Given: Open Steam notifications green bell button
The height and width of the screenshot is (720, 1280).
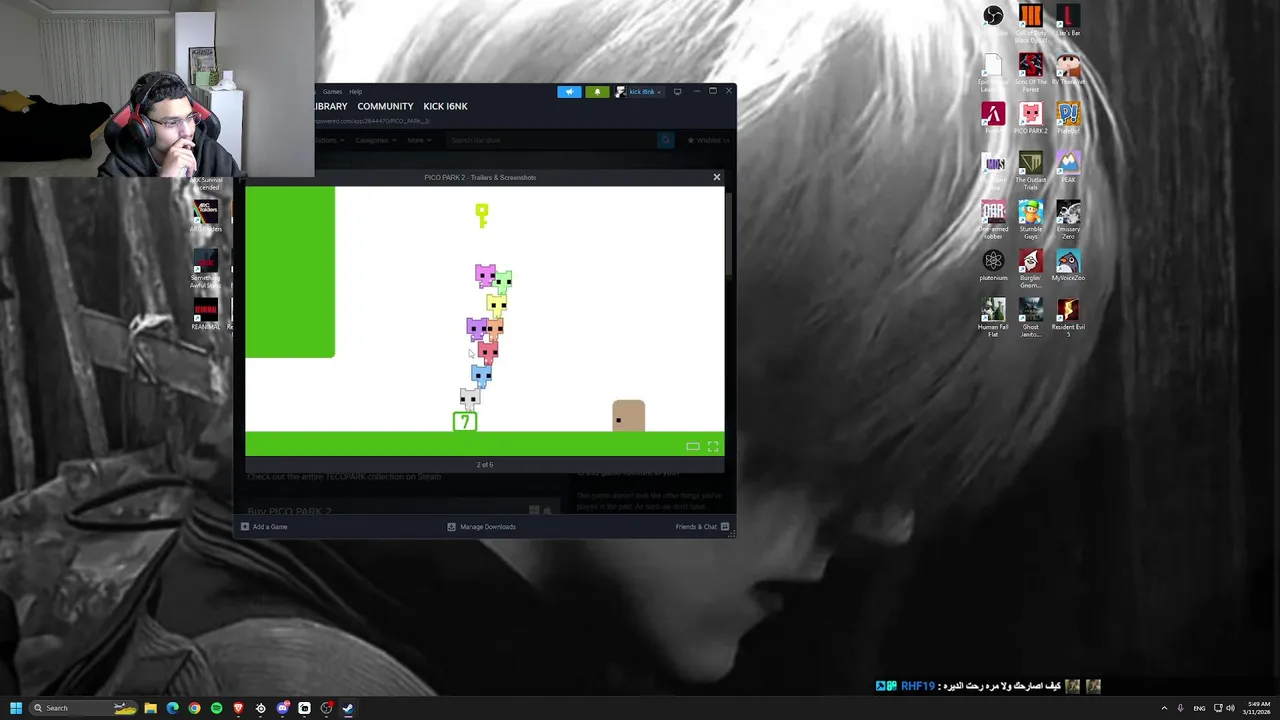Looking at the screenshot, I should 597,92.
